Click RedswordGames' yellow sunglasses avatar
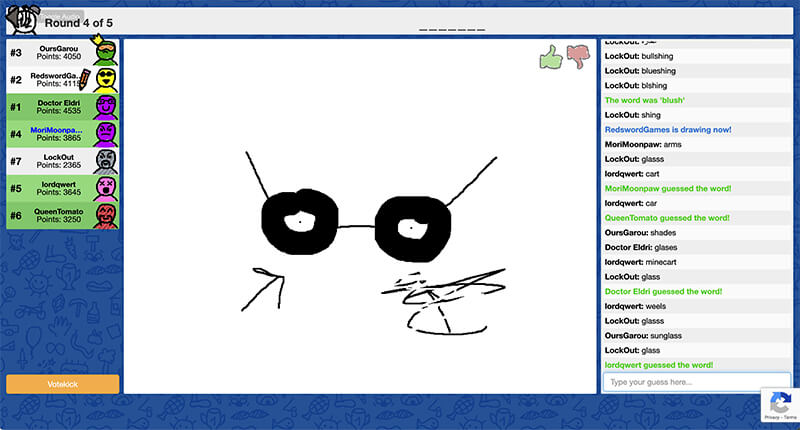The image size is (800, 430). tap(106, 79)
